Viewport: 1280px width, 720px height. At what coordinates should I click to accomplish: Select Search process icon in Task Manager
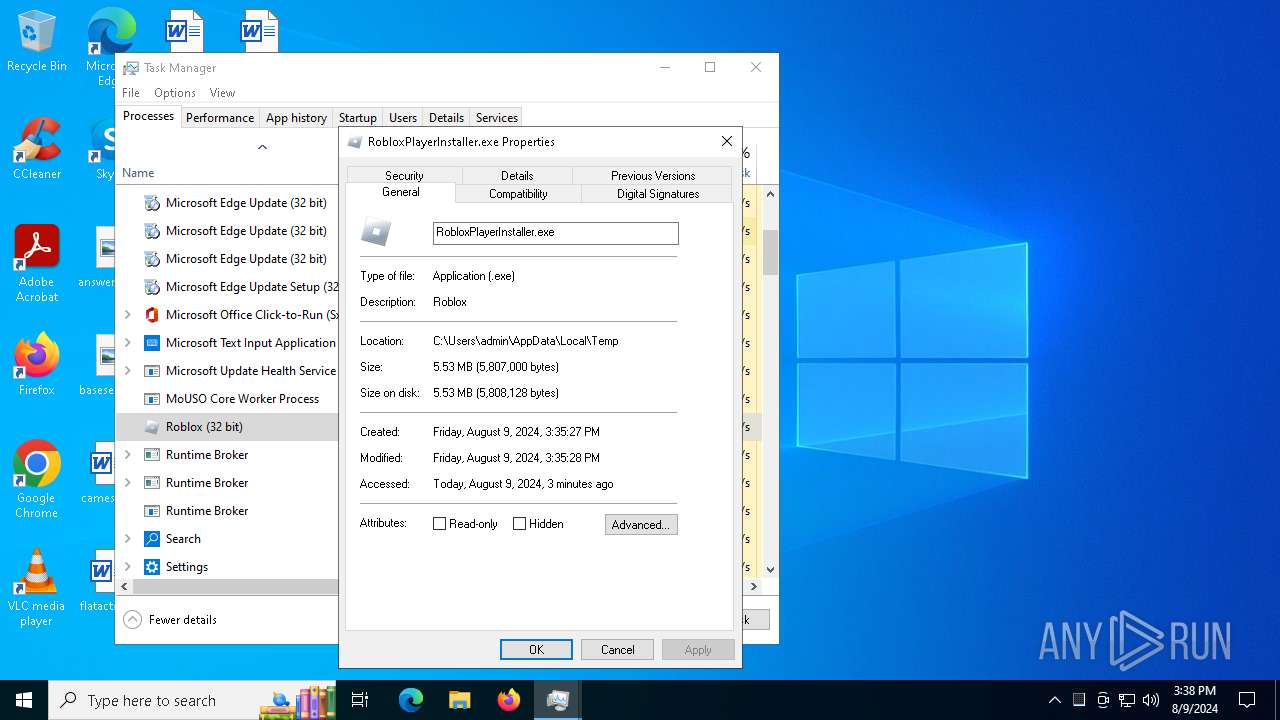click(x=152, y=539)
